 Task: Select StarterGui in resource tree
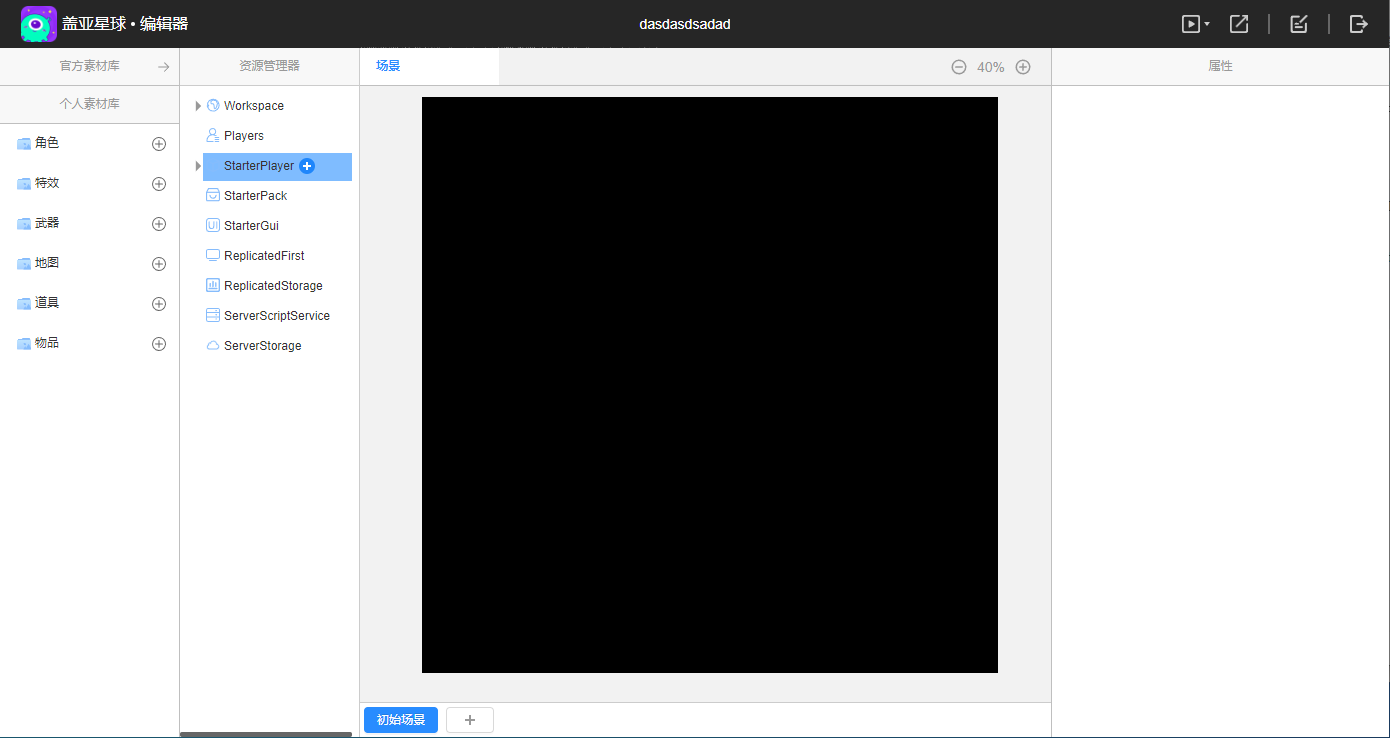251,226
